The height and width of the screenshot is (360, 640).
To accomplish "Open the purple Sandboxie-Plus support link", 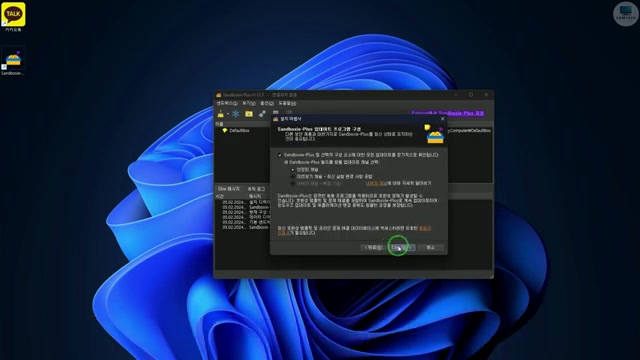I will (x=448, y=113).
